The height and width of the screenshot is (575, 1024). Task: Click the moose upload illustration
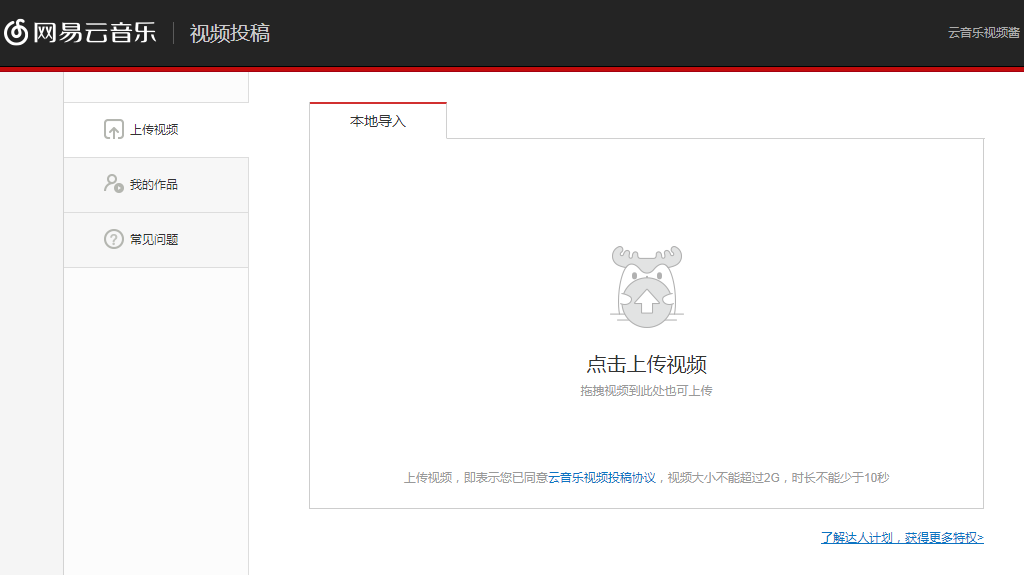(x=646, y=287)
